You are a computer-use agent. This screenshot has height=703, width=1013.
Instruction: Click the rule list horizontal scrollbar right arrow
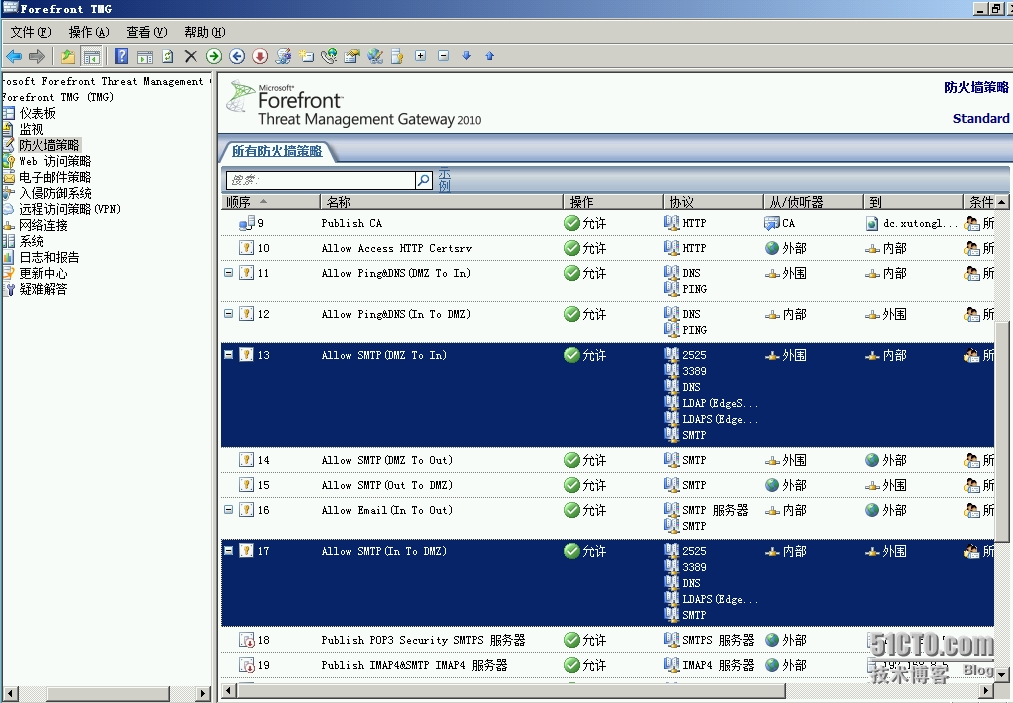click(x=987, y=690)
